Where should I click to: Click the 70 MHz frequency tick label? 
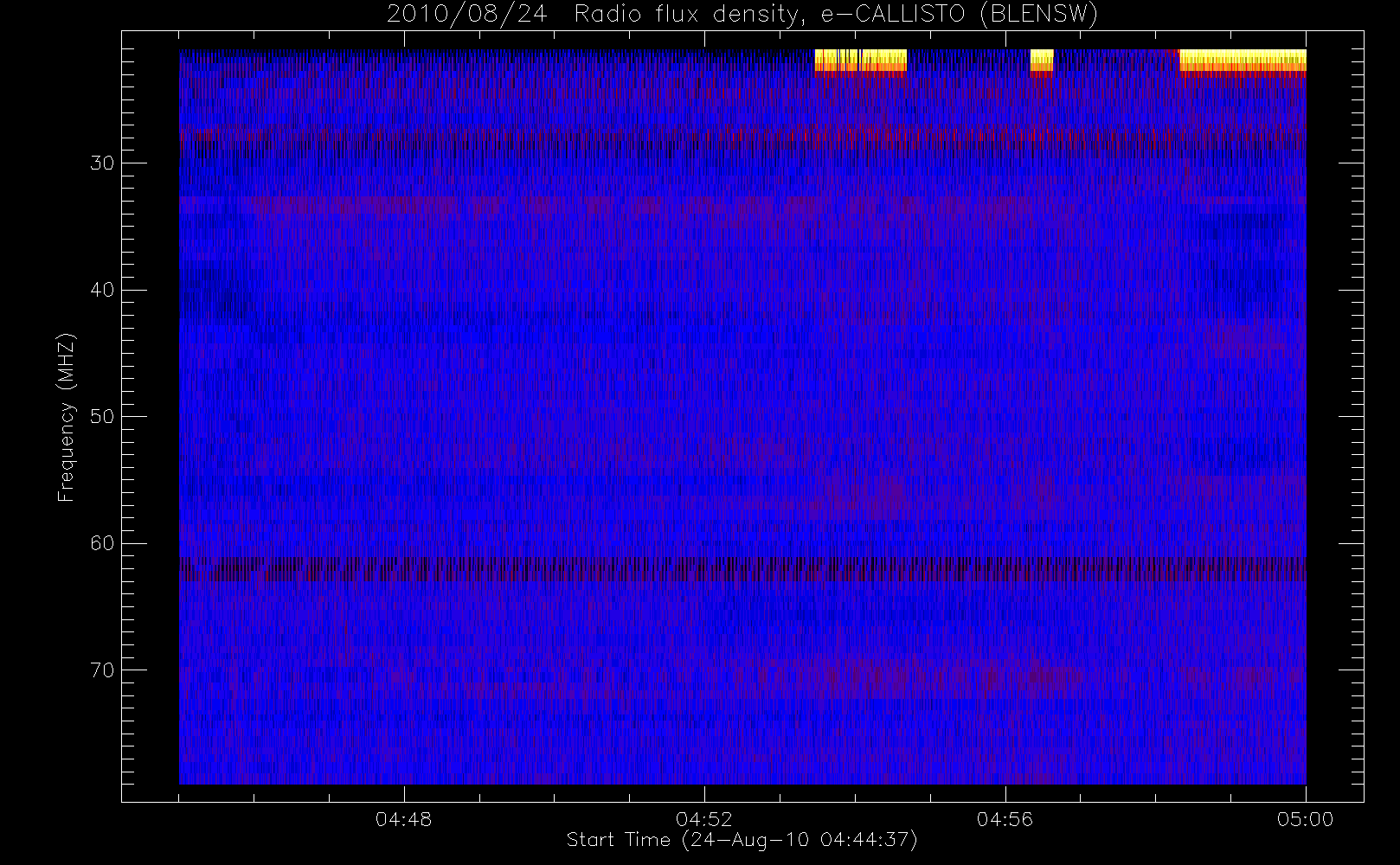pos(102,670)
